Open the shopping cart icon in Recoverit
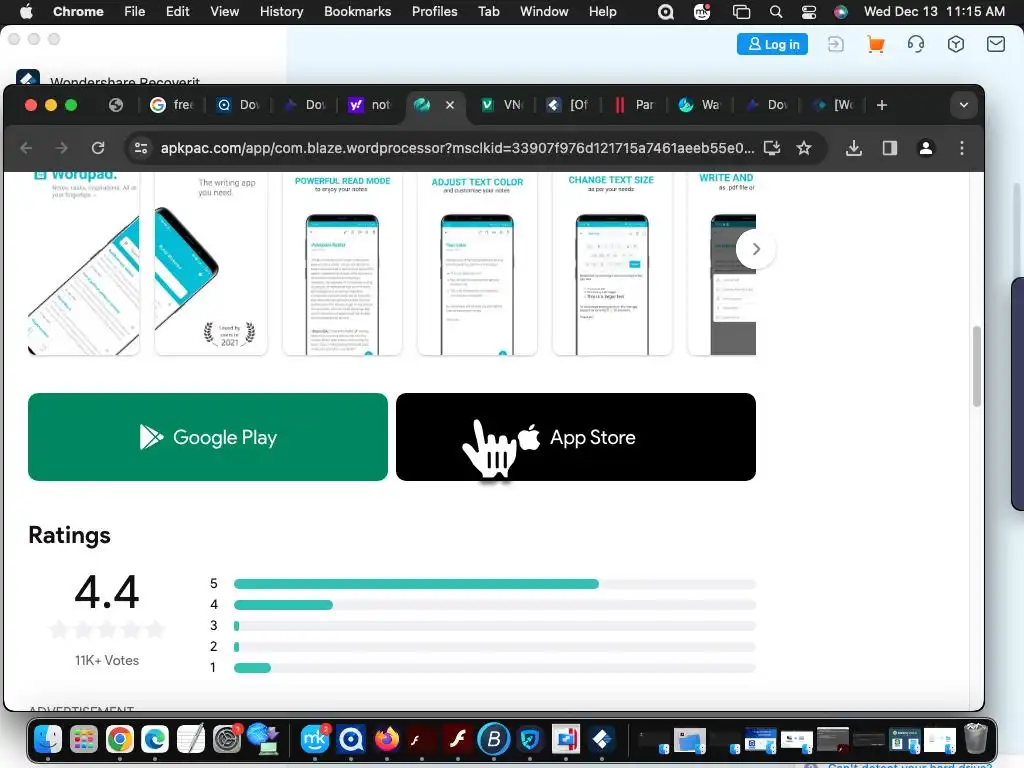 (875, 44)
